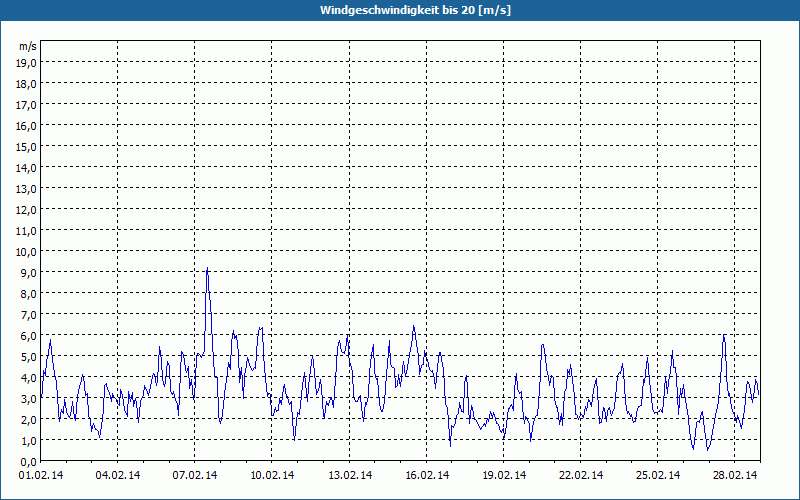
Task: Select the 10.02.14 date marker
Action: point(272,476)
